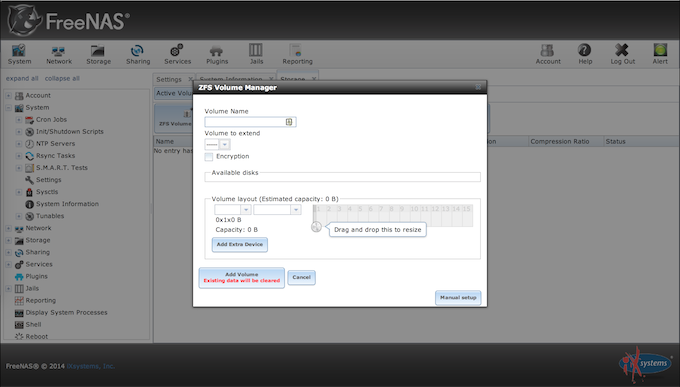Switch to the Storage tab
Viewport: 680px width, 387px height.
tap(293, 79)
